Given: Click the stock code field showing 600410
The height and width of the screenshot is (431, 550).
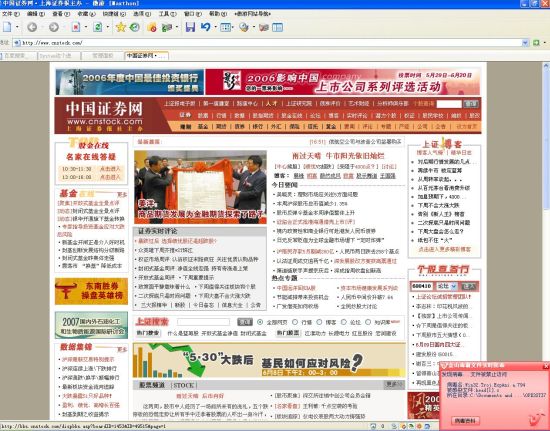Looking at the screenshot, I should coord(422,286).
